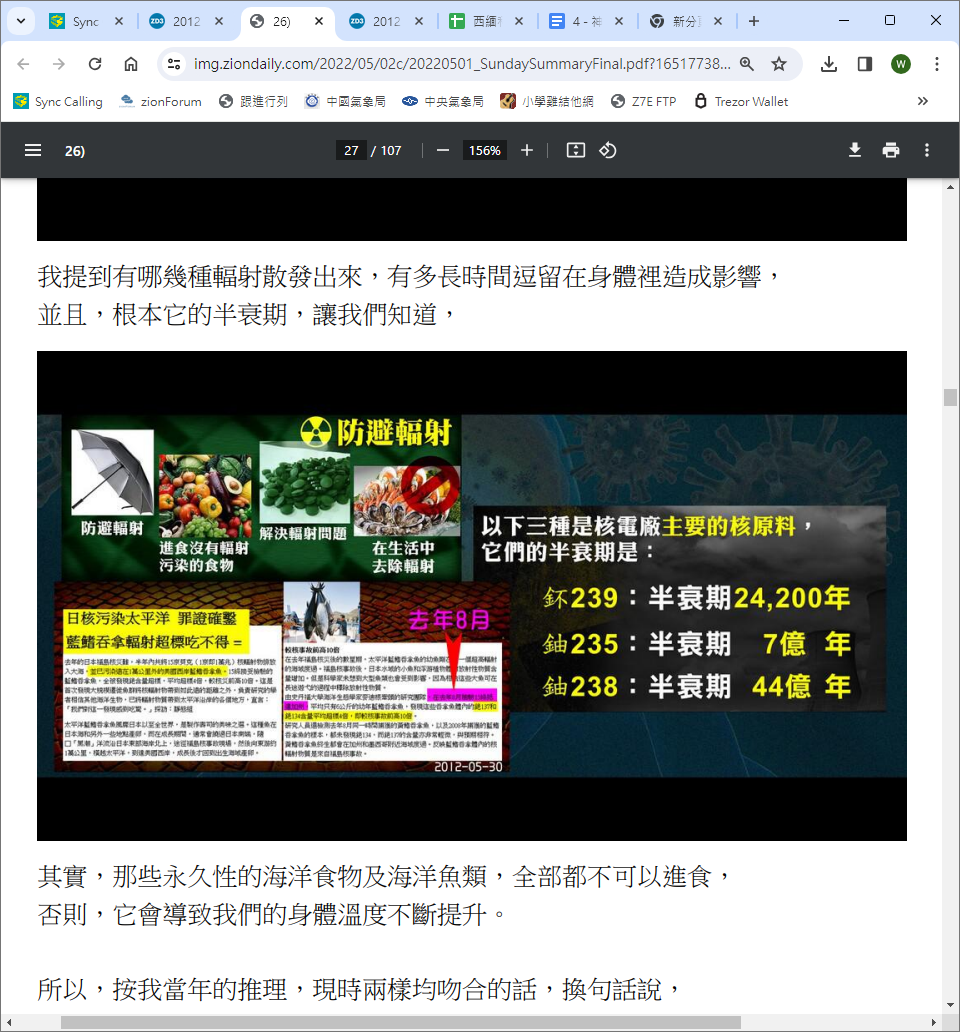Open PDF viewer more actions menu
The width and height of the screenshot is (960, 1032).
coord(927,151)
